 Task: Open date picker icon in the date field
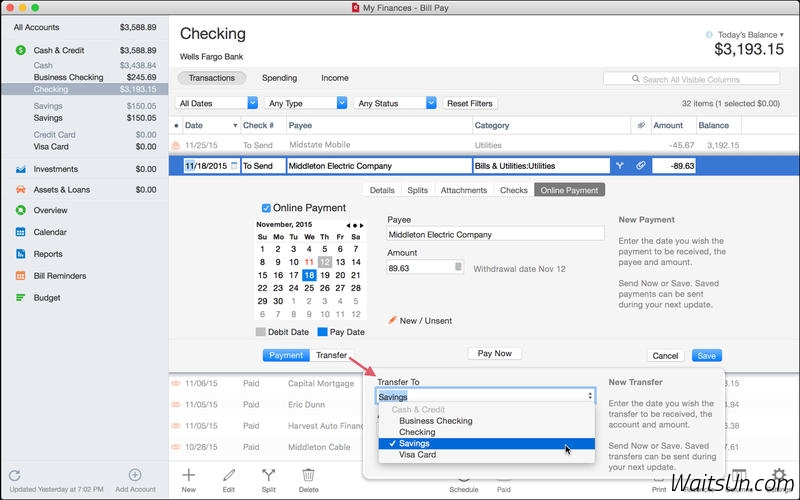pos(234,166)
